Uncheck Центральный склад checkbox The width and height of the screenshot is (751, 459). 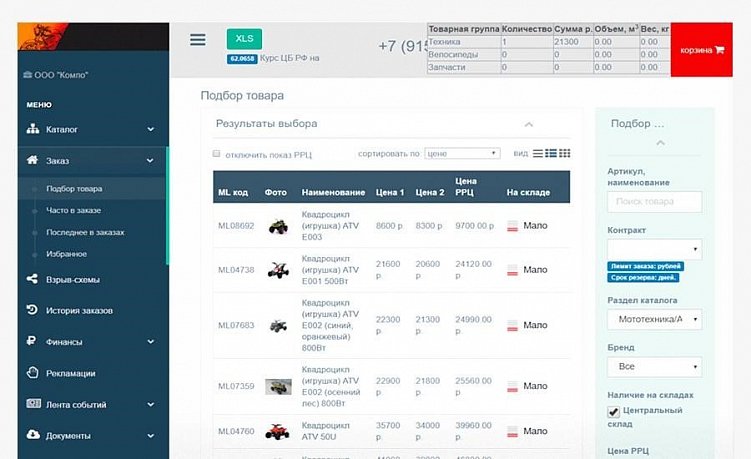tap(613, 412)
